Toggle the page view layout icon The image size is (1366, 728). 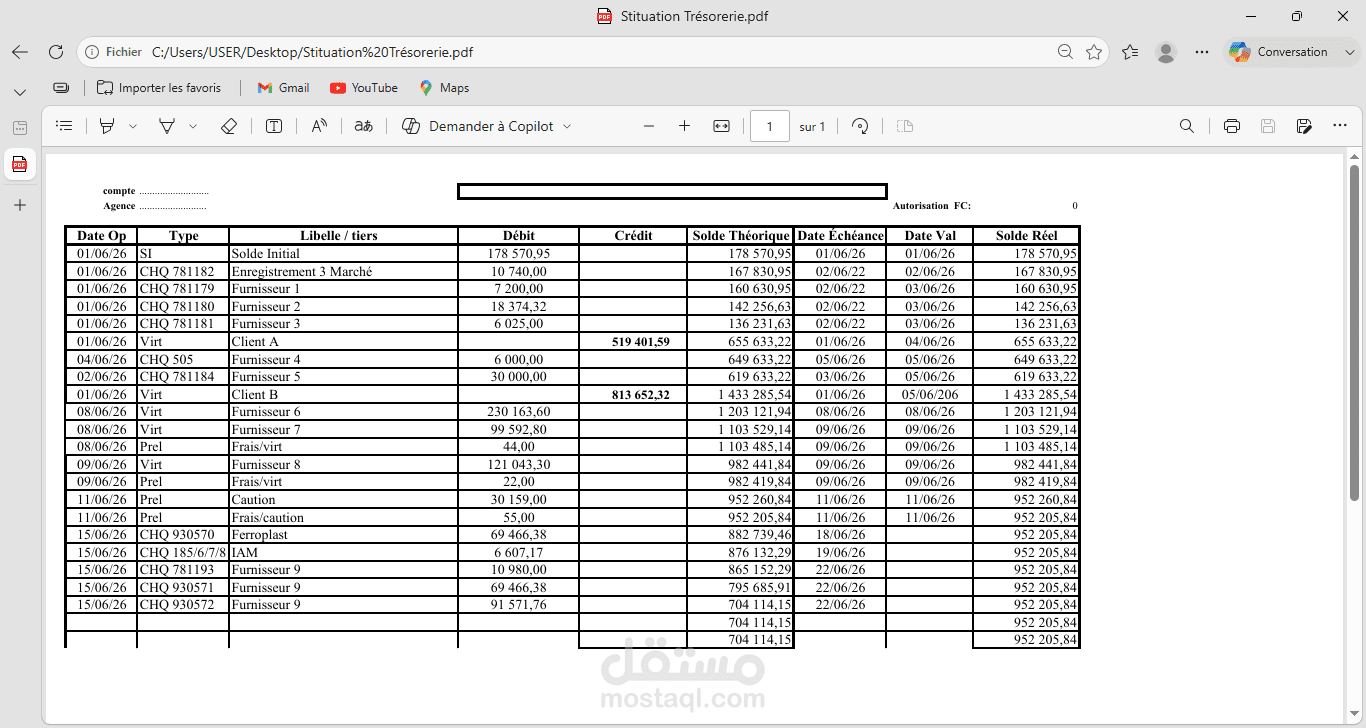tap(905, 126)
